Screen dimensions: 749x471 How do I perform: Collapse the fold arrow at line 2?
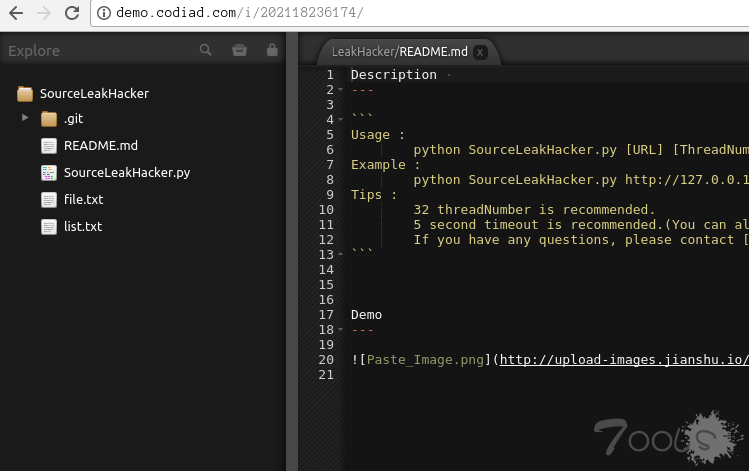pos(341,90)
